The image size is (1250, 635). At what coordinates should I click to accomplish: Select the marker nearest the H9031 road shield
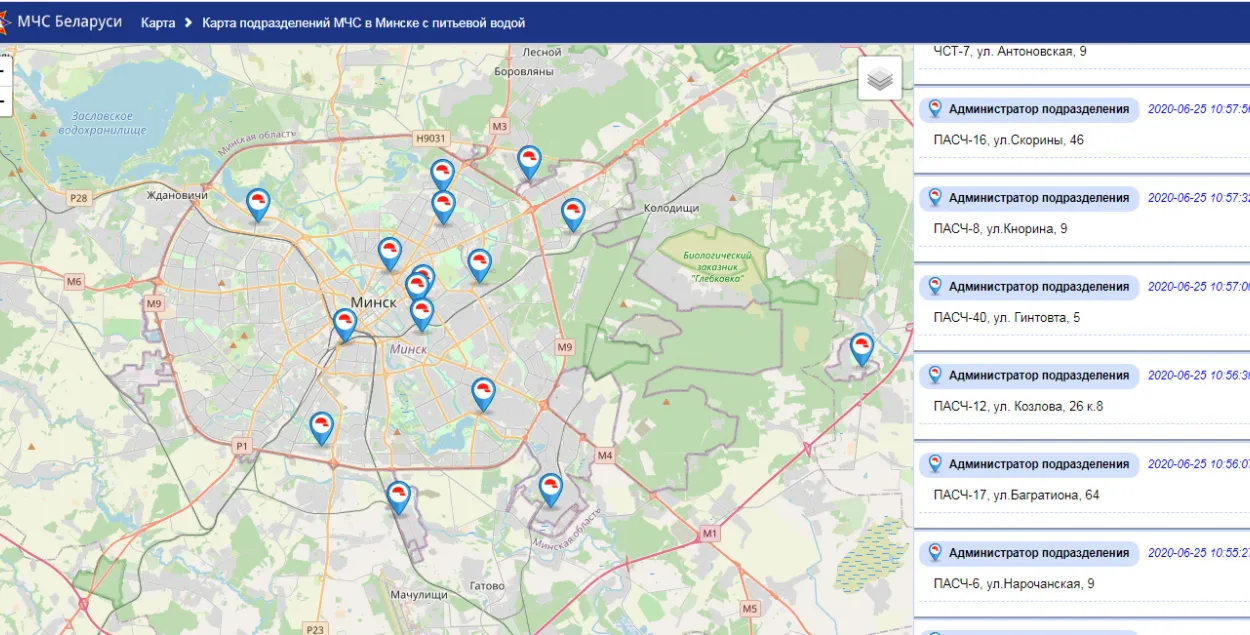442,176
